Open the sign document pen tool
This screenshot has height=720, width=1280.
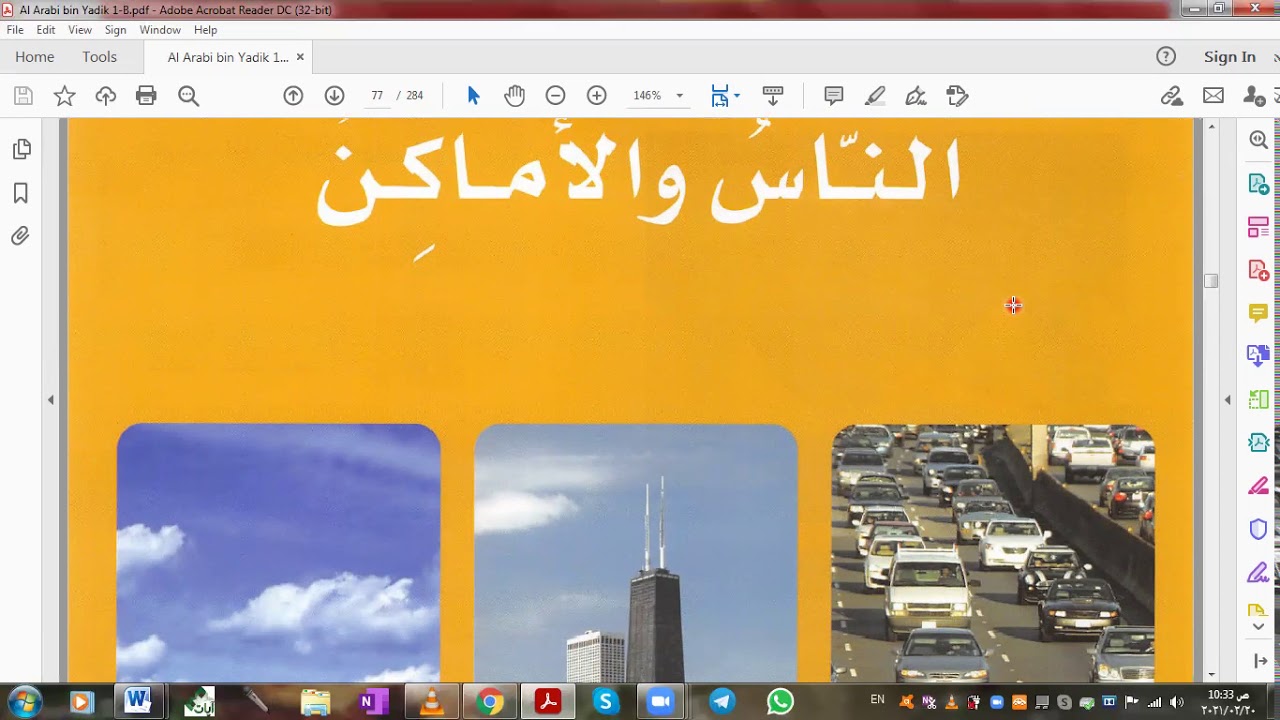coord(915,96)
